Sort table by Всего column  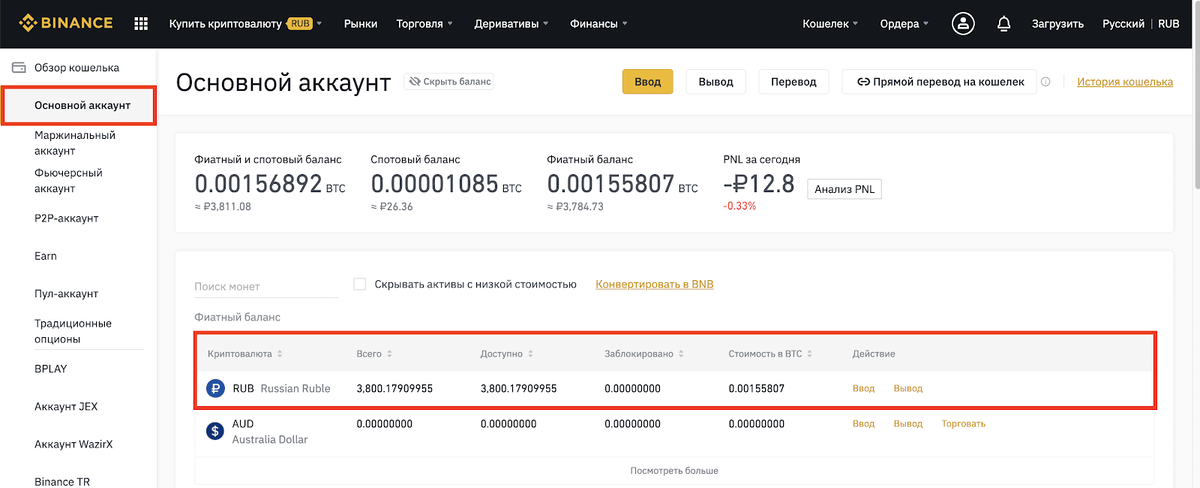(374, 354)
